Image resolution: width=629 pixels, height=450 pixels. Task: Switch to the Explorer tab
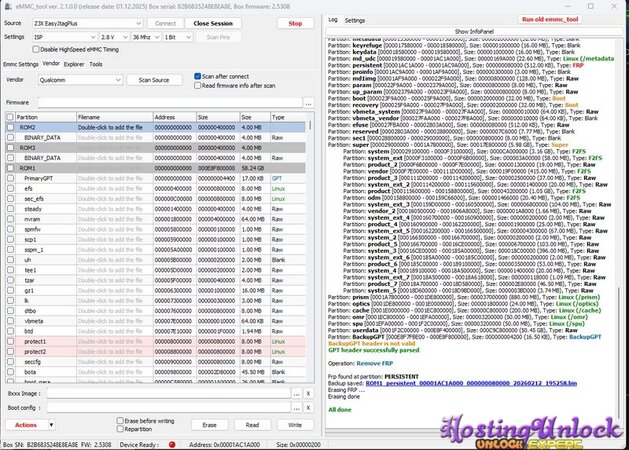(x=74, y=63)
